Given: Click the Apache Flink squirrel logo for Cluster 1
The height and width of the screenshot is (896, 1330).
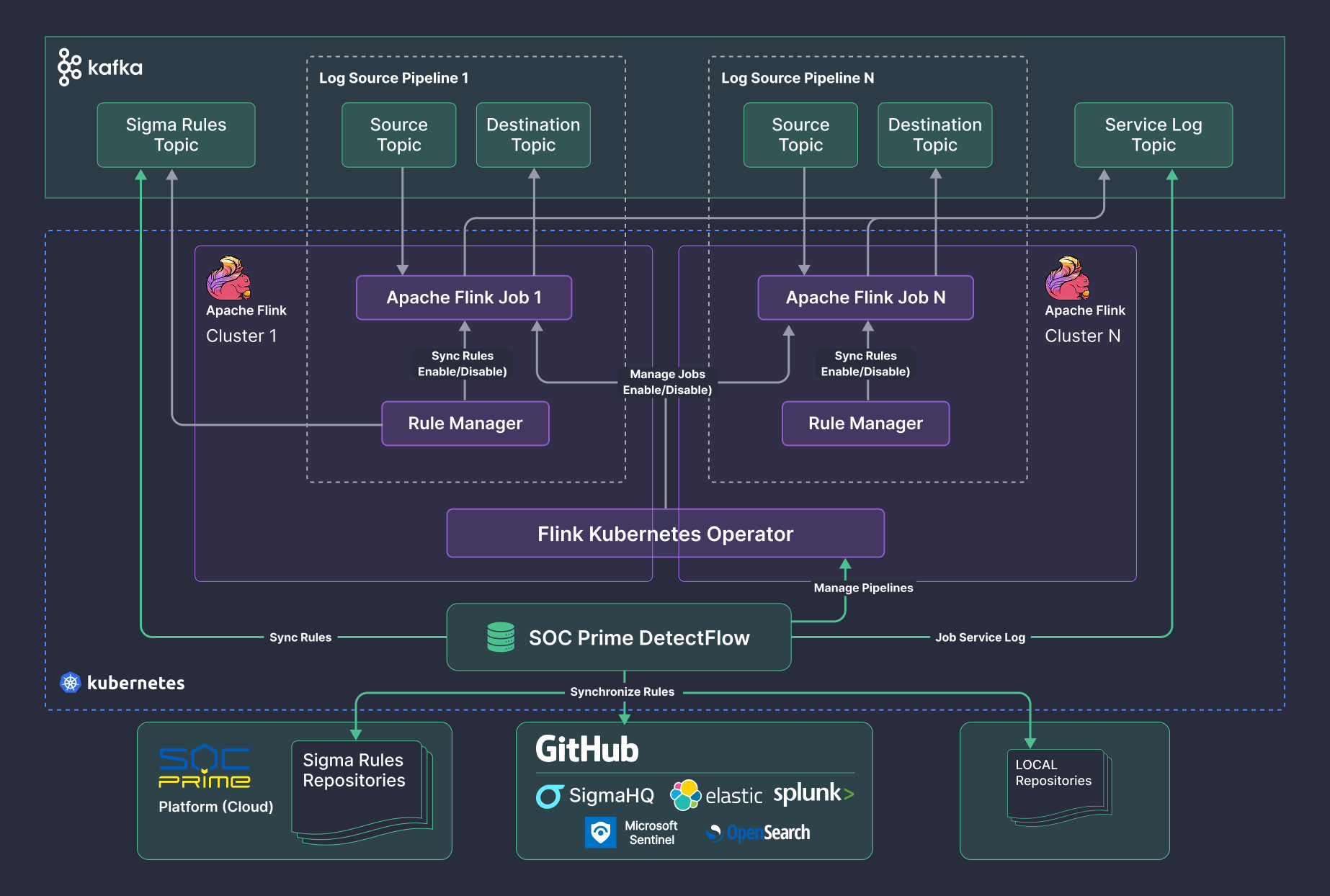Looking at the screenshot, I should point(229,278).
